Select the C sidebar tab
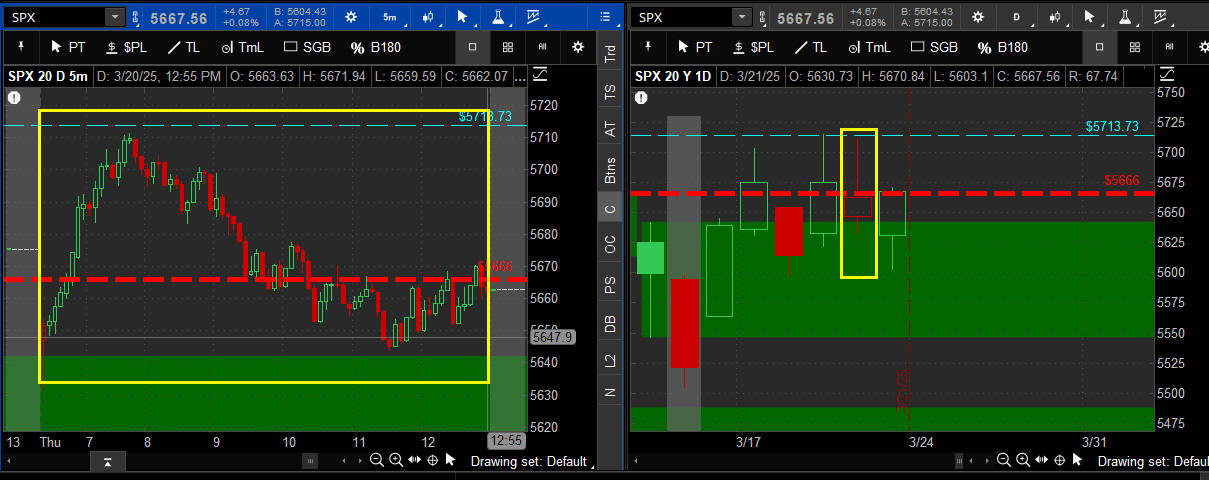The height and width of the screenshot is (480, 1209). coord(610,208)
